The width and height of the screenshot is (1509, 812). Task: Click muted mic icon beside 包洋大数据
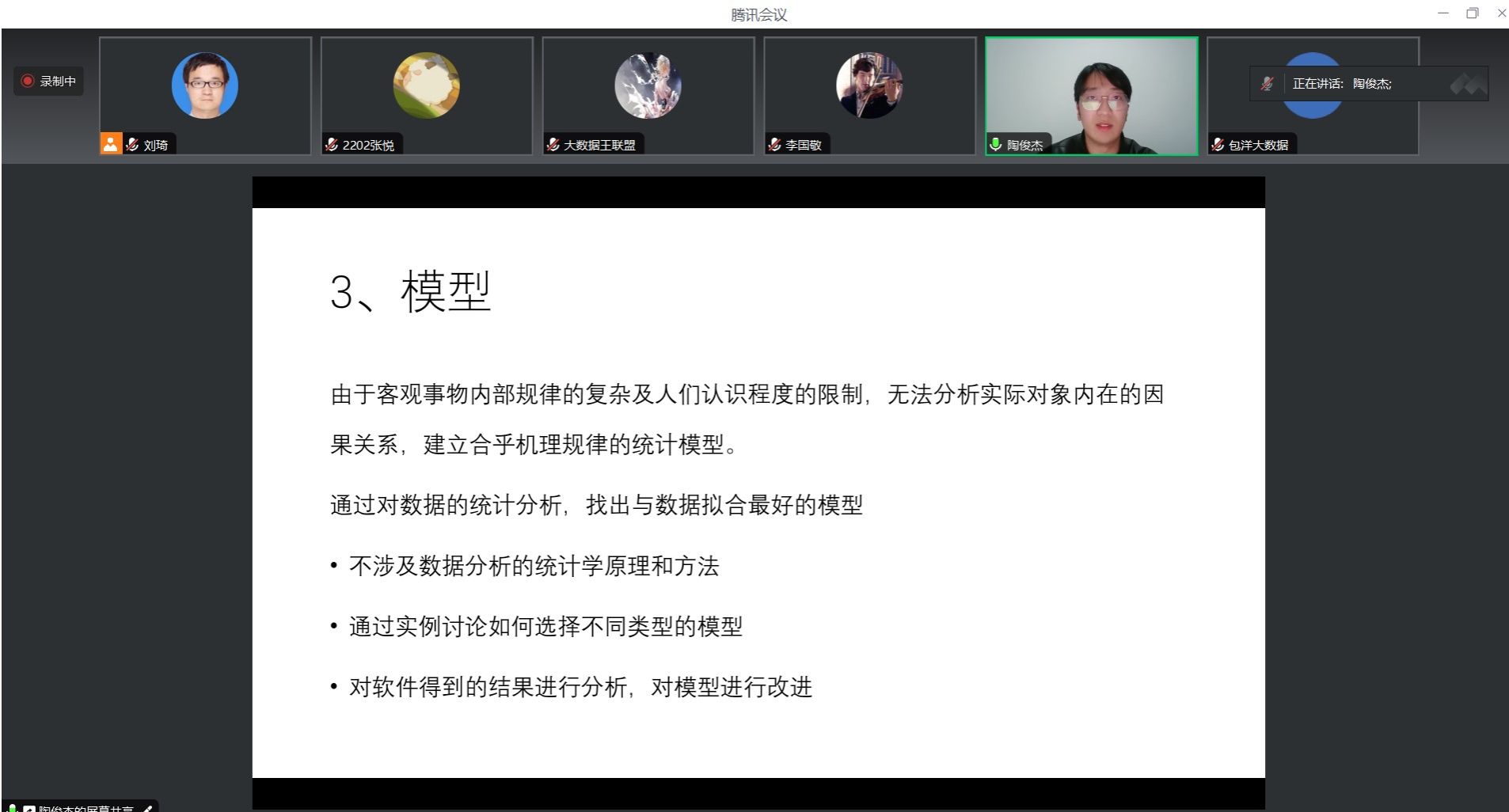pyautogui.click(x=1218, y=145)
